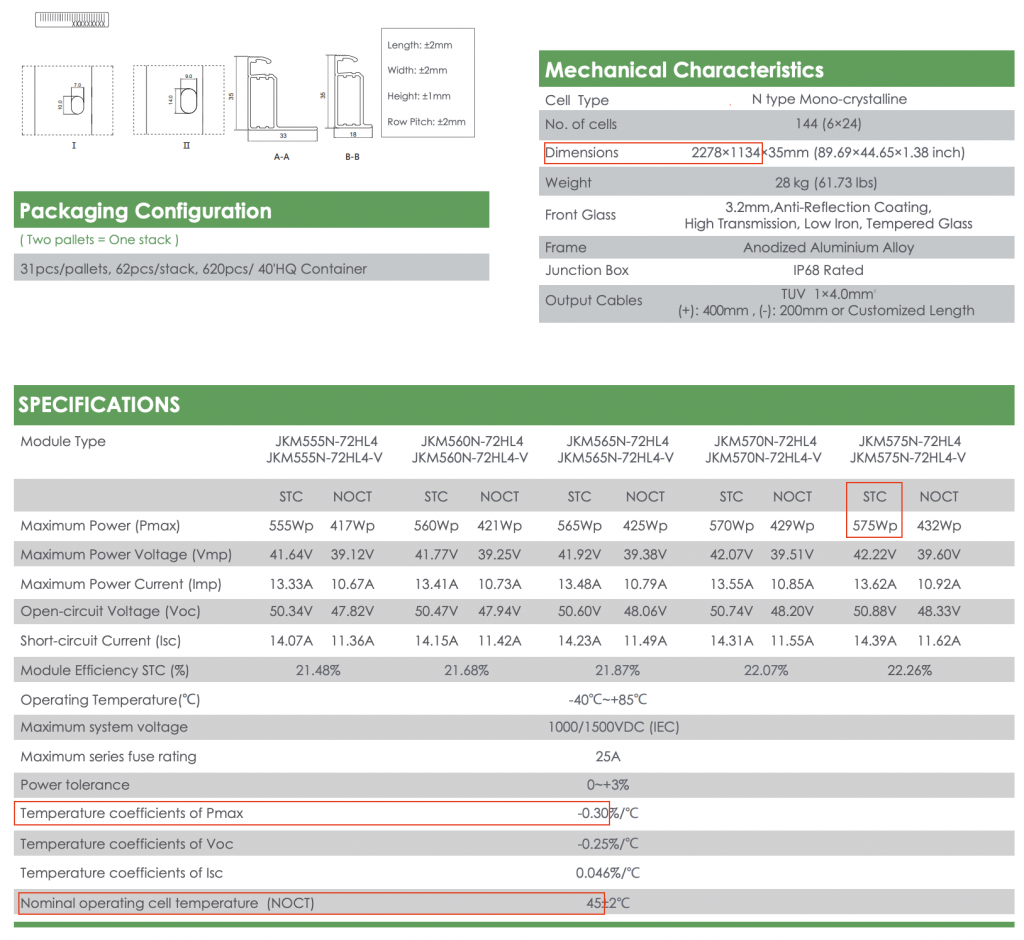1024x940 pixels.
Task: Click the 10.92A Imp value
Action: (x=938, y=584)
